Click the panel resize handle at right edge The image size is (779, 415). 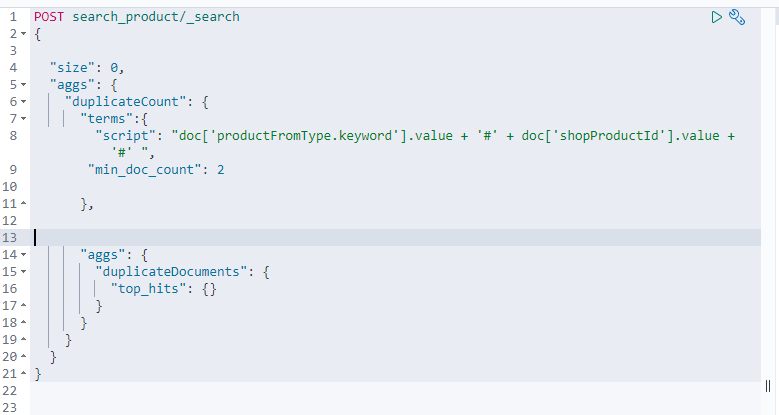(768, 386)
